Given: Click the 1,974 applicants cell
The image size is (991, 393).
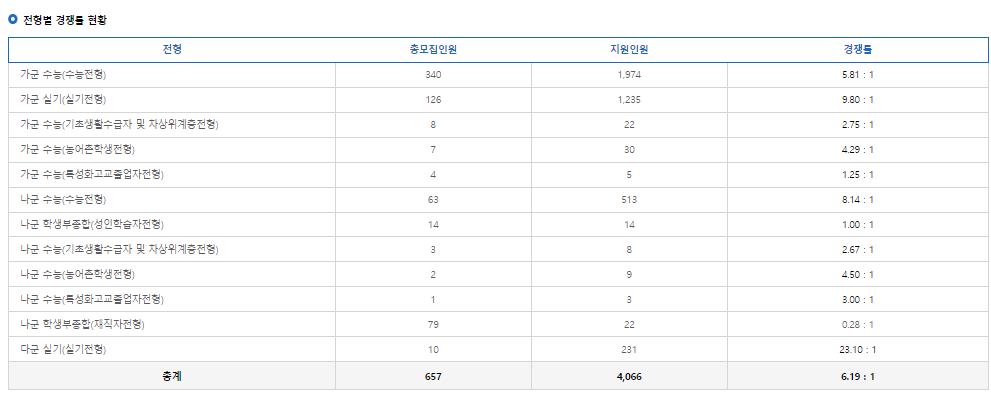Looking at the screenshot, I should point(629,75).
